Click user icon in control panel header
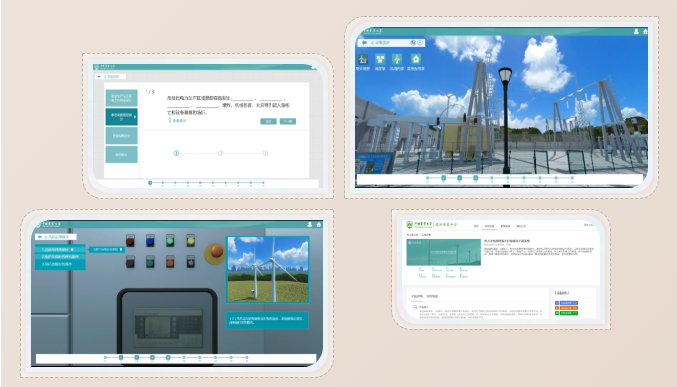 (310, 225)
